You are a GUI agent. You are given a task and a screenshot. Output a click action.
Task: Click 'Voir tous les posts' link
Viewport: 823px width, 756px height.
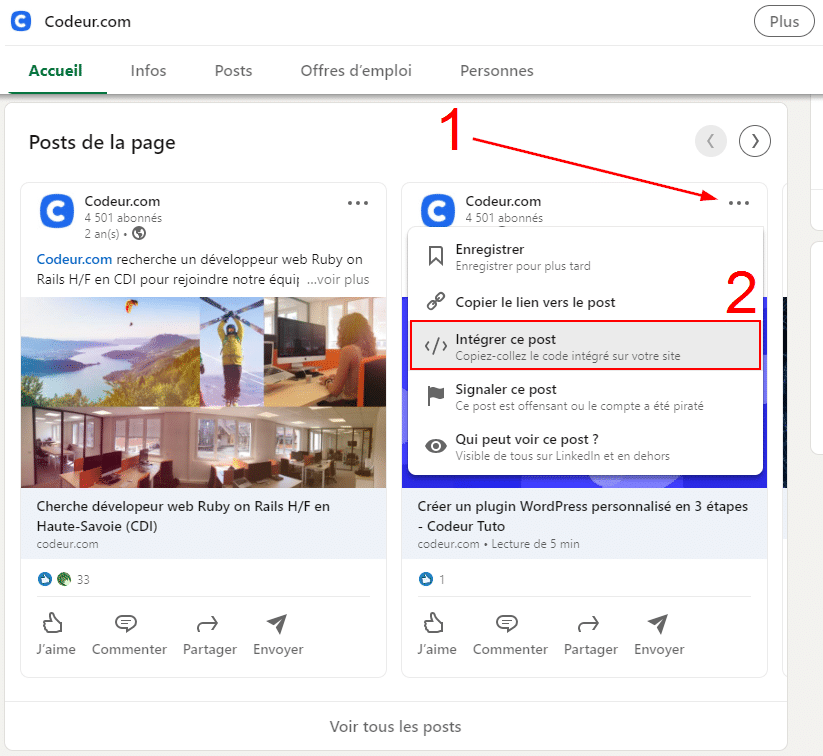click(395, 726)
